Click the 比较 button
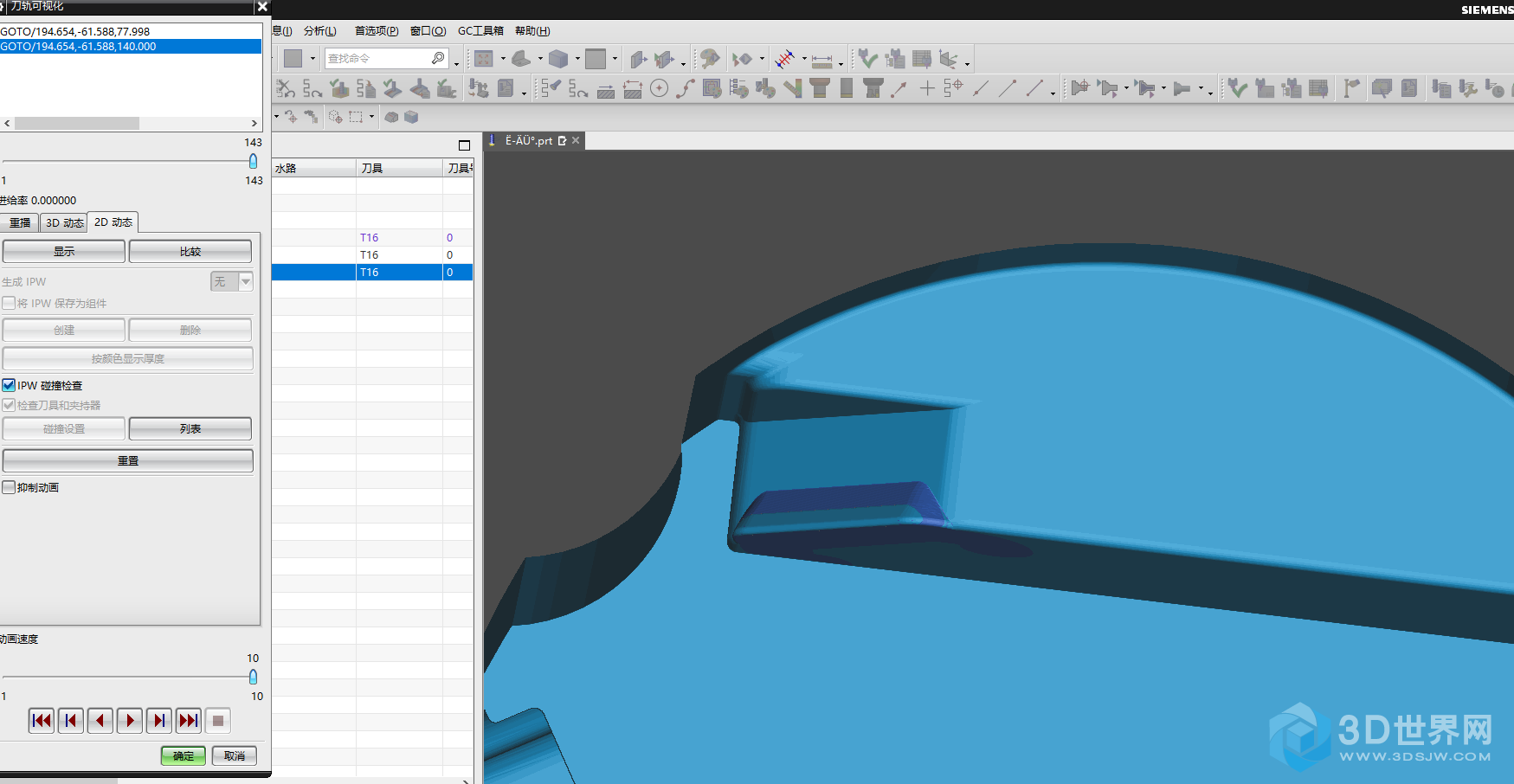This screenshot has height=784, width=1514. (190, 251)
